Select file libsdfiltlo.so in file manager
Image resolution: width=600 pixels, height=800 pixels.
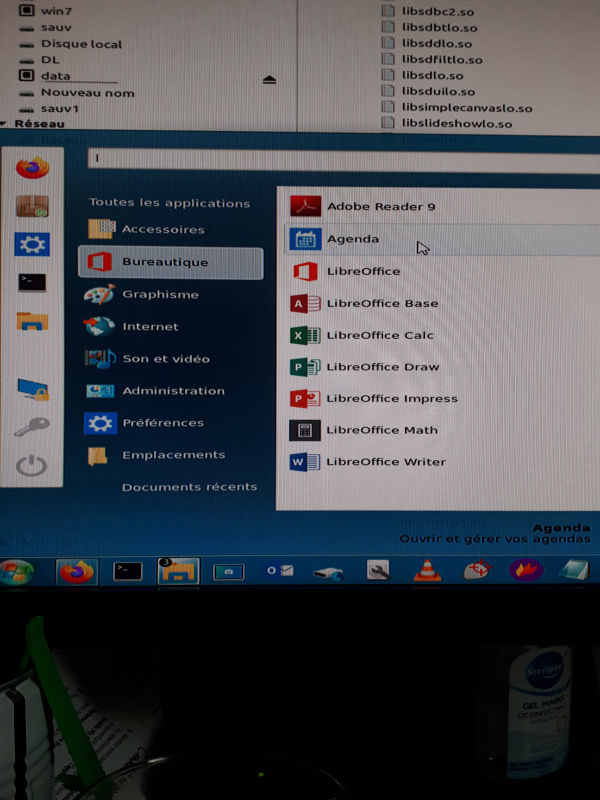433,60
